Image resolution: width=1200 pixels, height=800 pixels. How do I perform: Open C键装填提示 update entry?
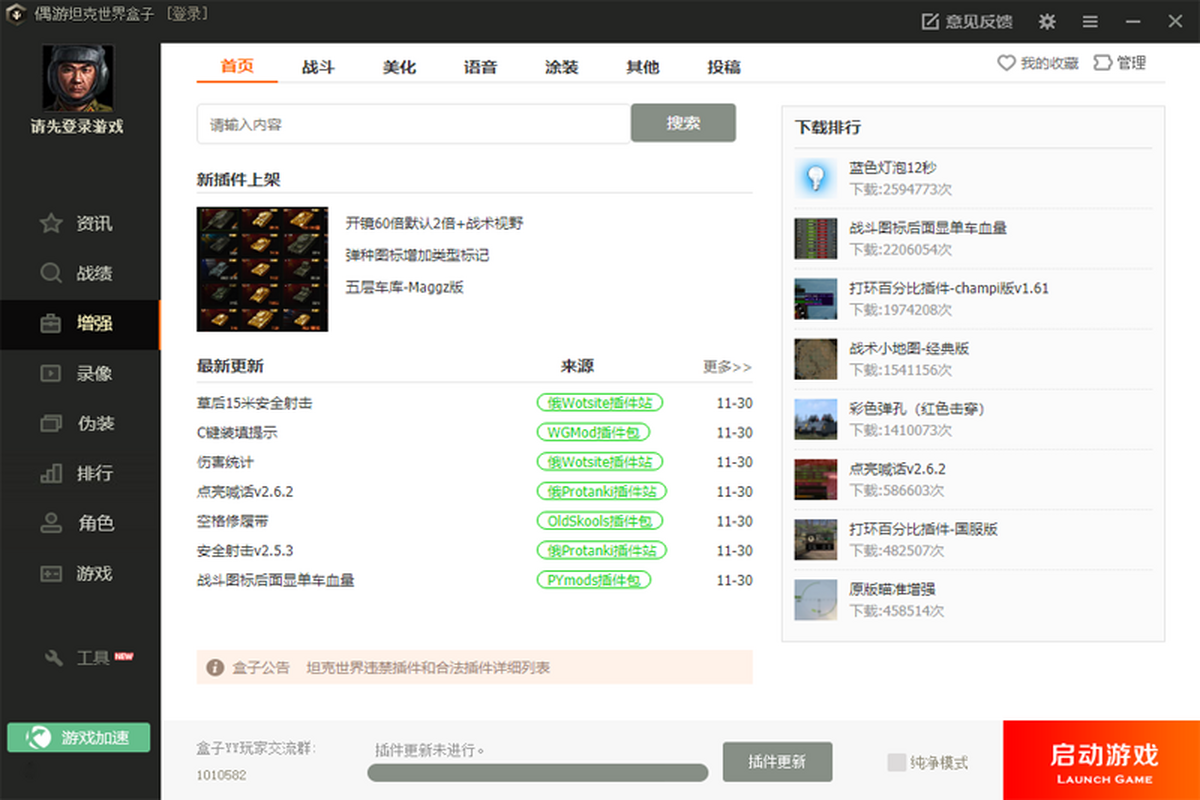click(237, 433)
